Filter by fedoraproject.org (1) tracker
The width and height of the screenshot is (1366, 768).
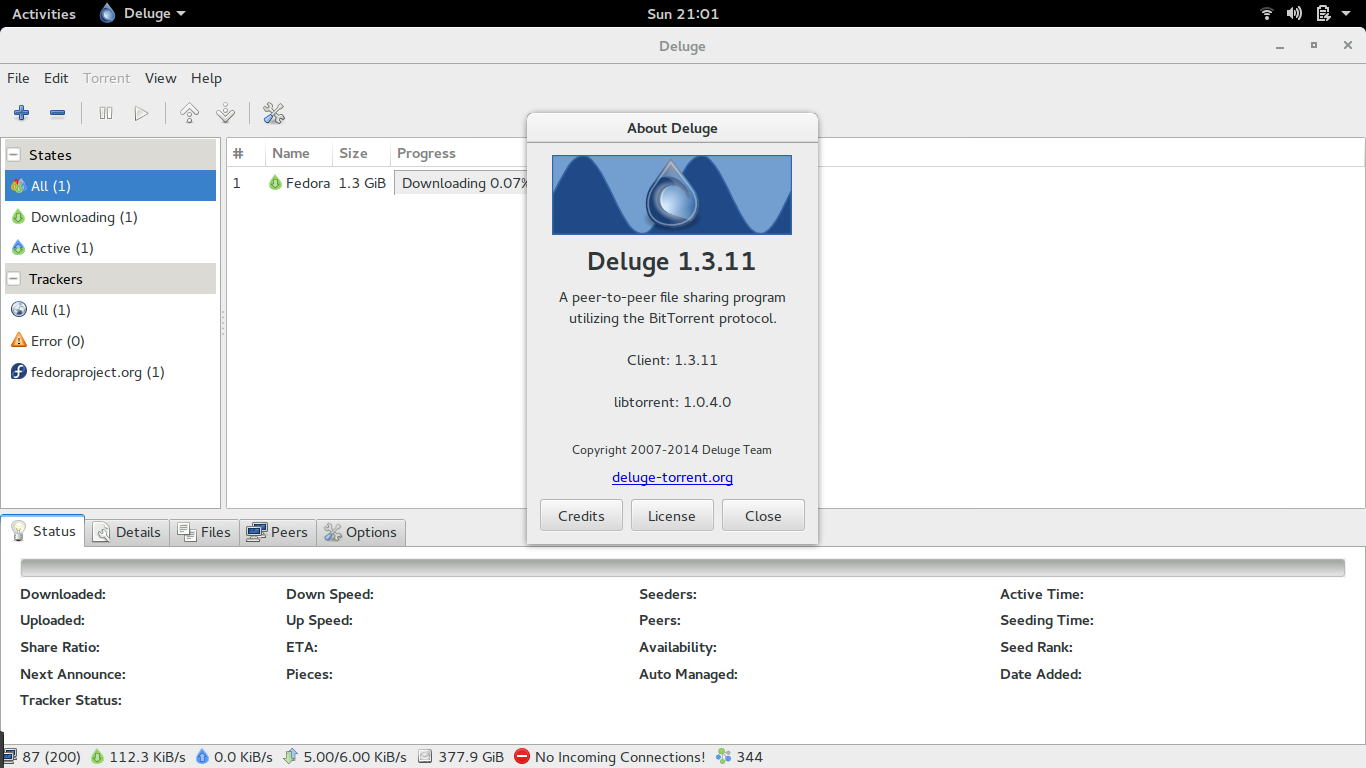tap(110, 372)
